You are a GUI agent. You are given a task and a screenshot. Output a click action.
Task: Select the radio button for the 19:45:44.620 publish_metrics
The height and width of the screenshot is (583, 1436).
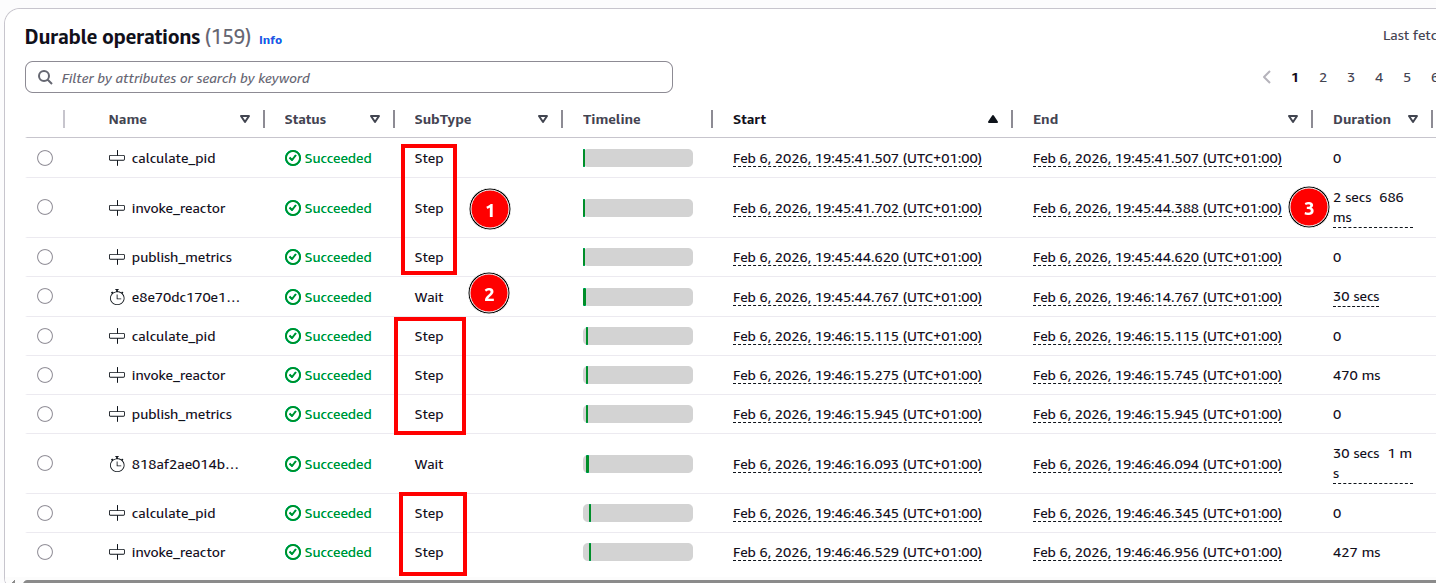point(45,257)
